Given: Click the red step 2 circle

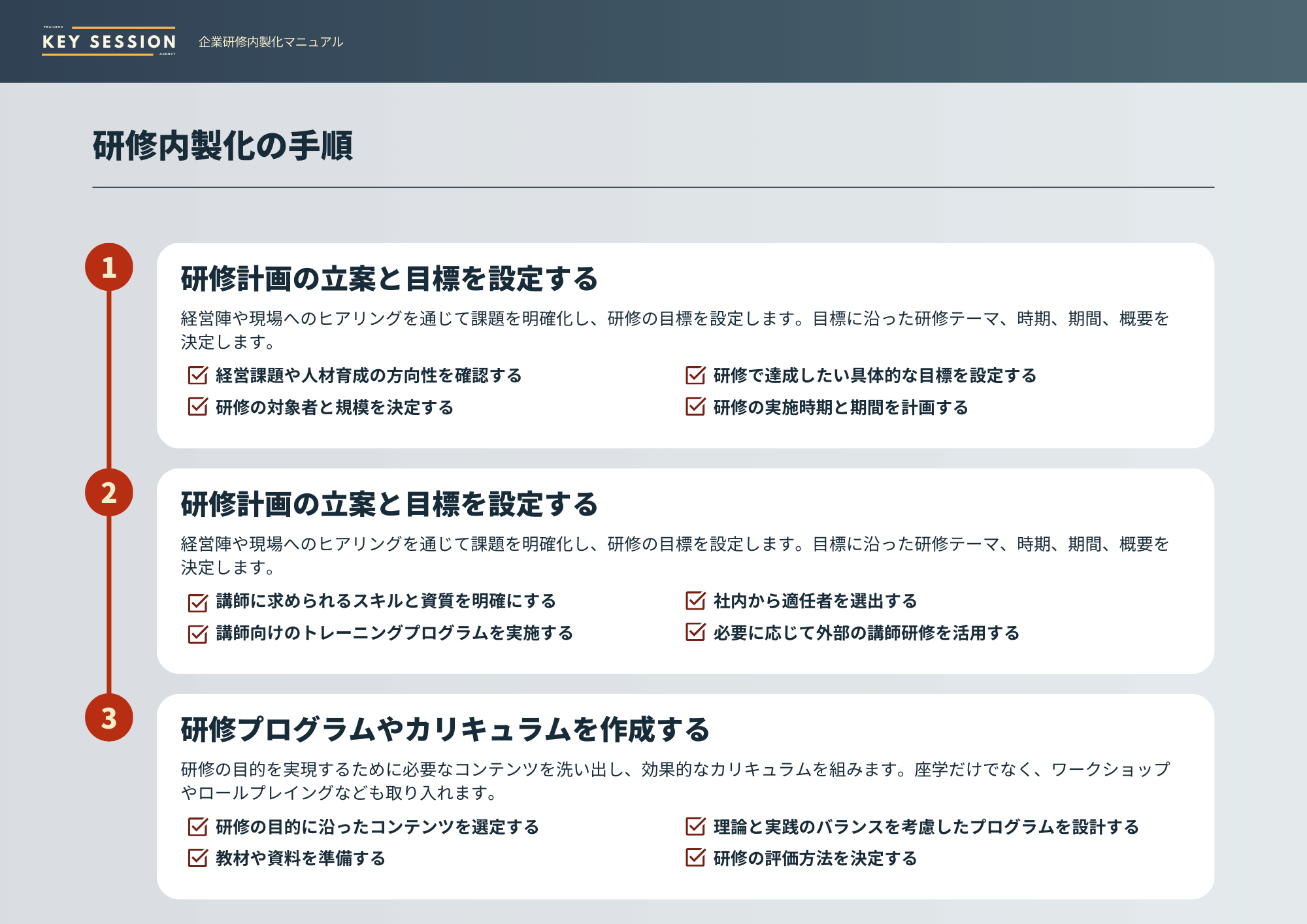Looking at the screenshot, I should coord(109,493).
